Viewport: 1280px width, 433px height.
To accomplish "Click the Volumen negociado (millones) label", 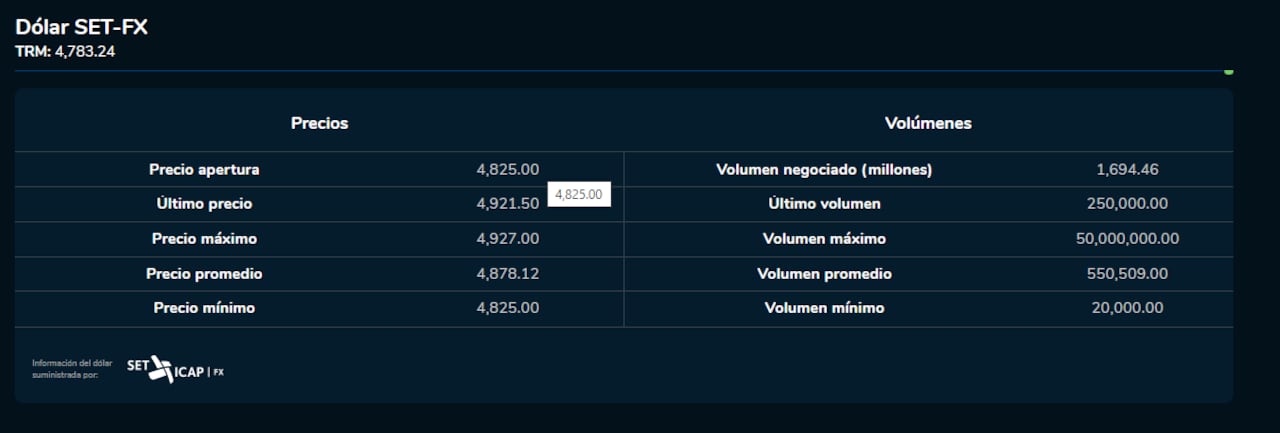I will point(824,170).
